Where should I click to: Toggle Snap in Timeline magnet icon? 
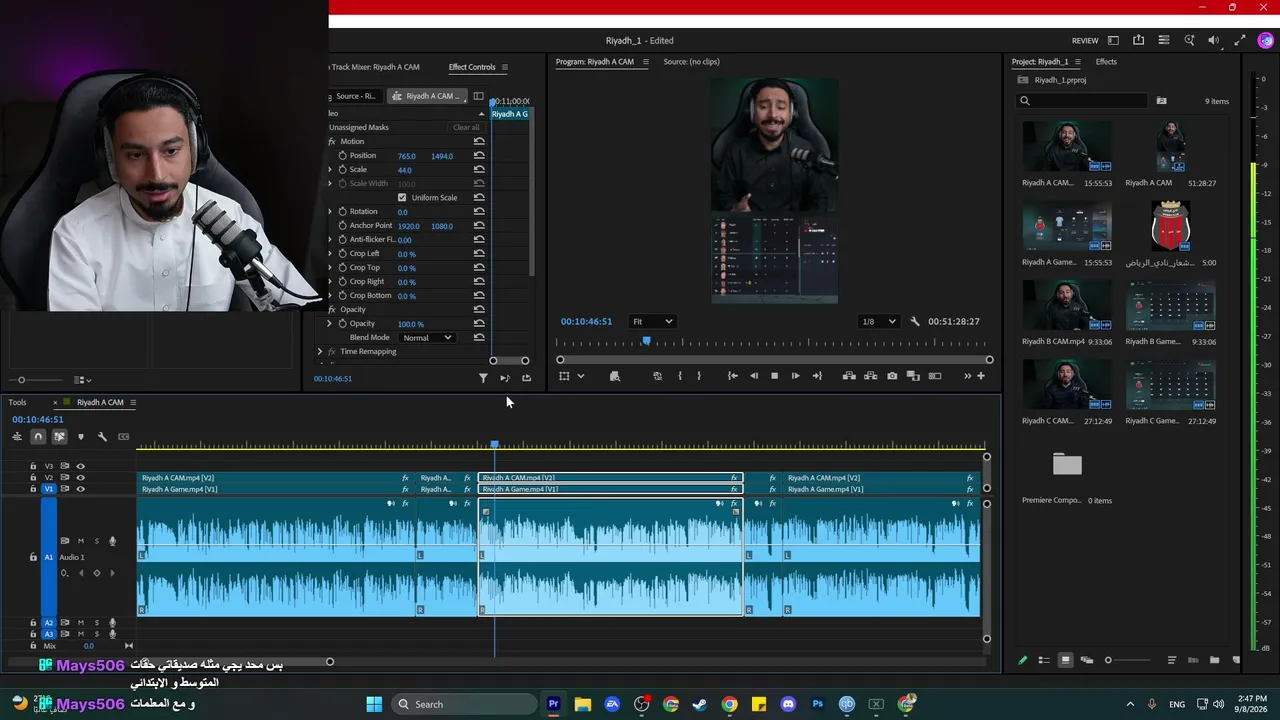38,436
